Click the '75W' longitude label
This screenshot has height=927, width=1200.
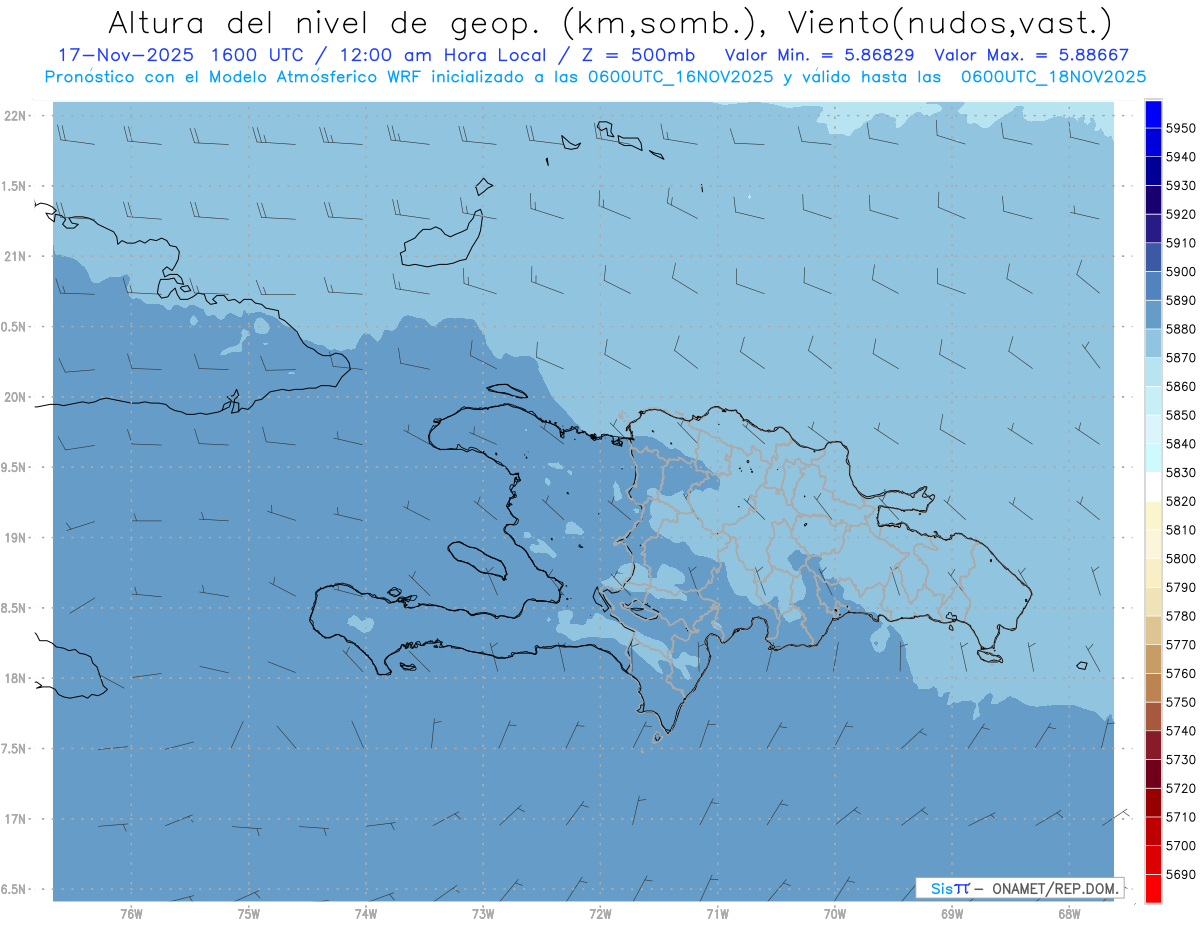click(249, 913)
